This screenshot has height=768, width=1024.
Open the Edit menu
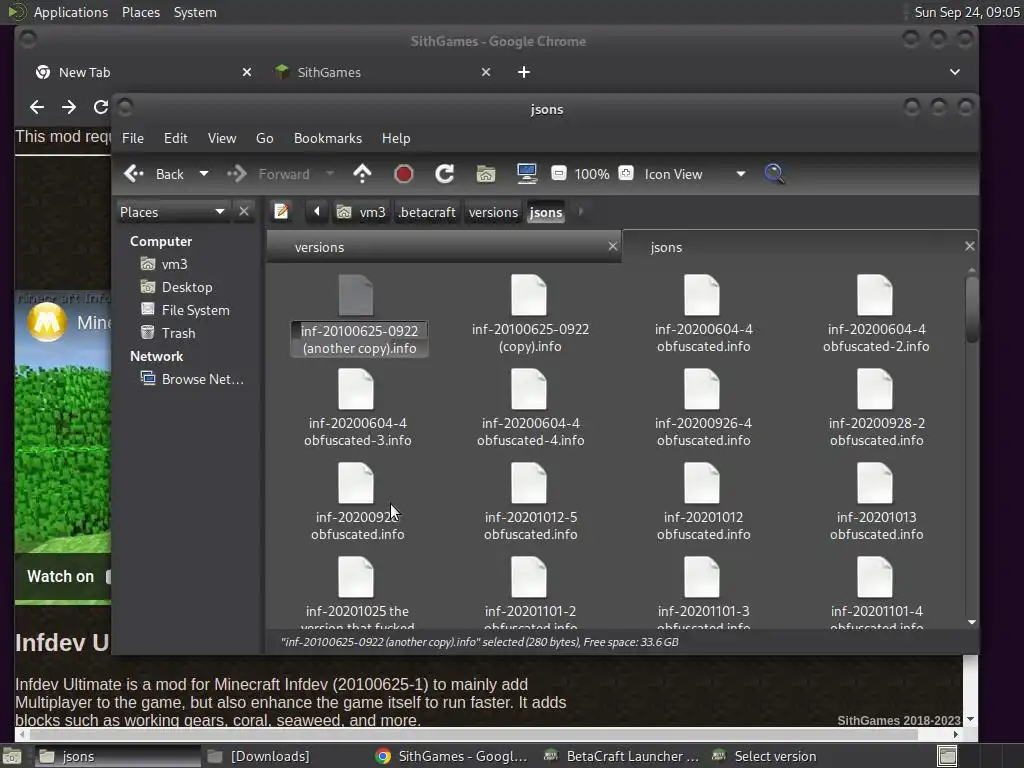coord(176,138)
